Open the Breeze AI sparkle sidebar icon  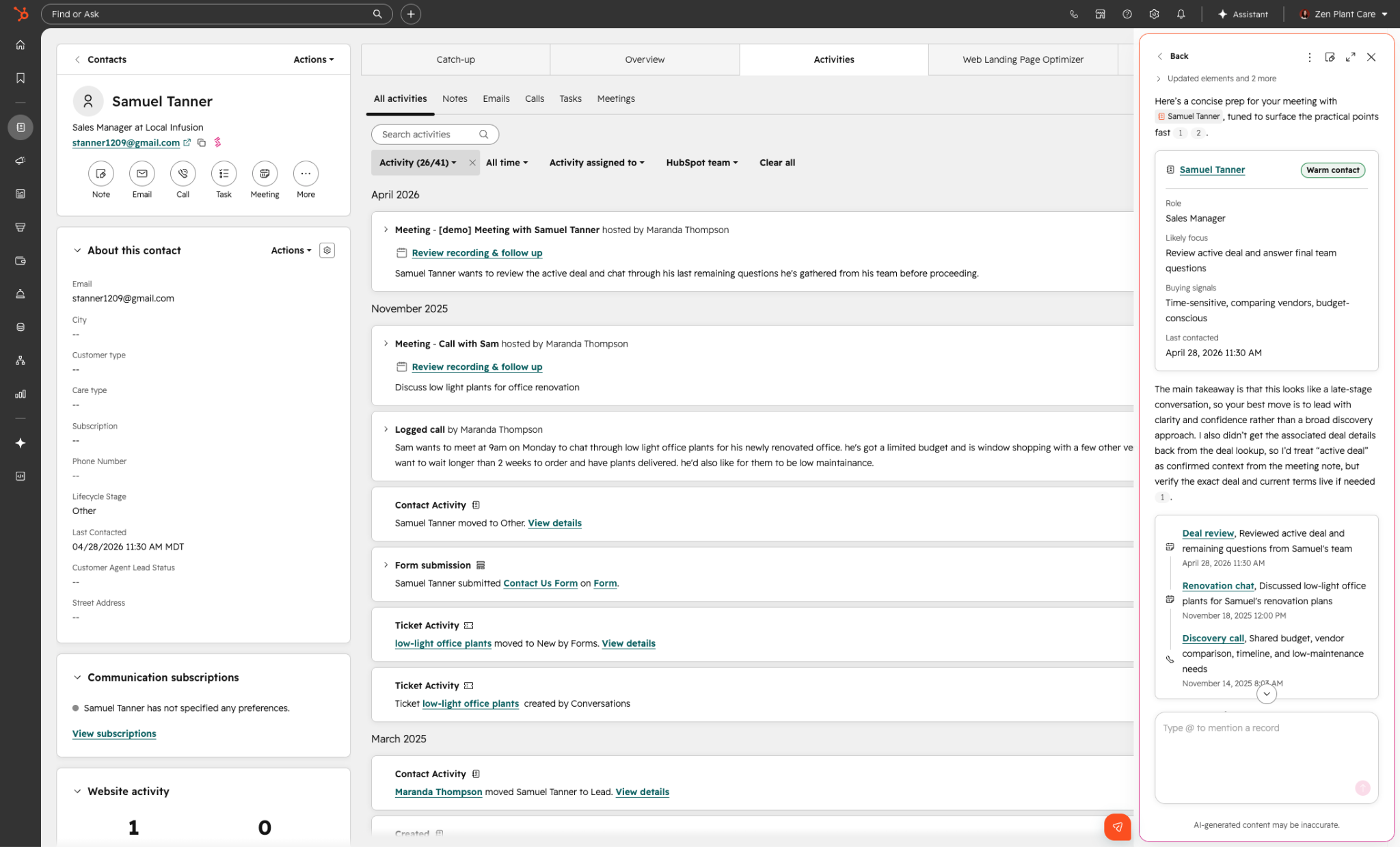click(21, 443)
